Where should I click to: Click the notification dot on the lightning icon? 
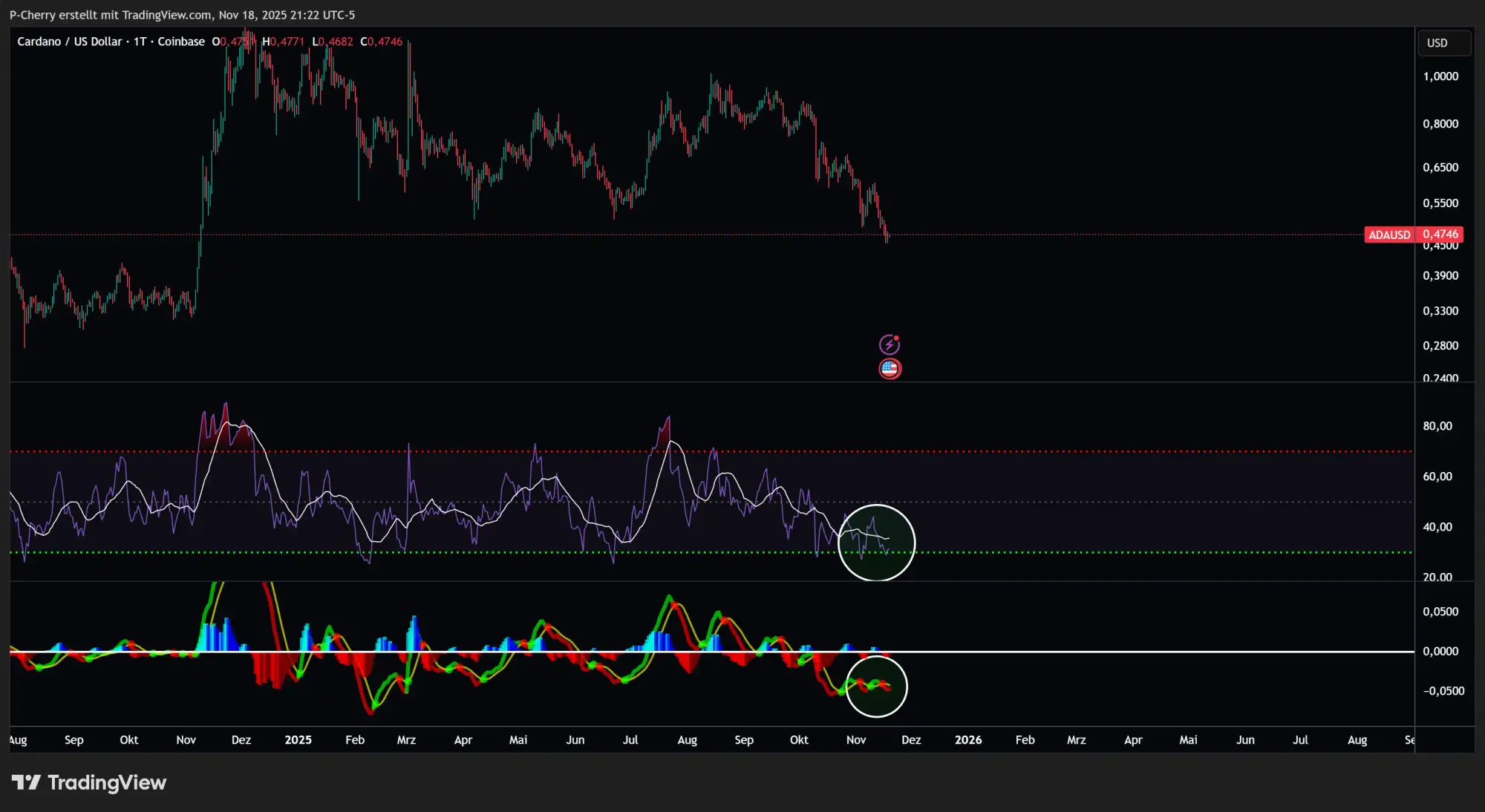(x=896, y=337)
